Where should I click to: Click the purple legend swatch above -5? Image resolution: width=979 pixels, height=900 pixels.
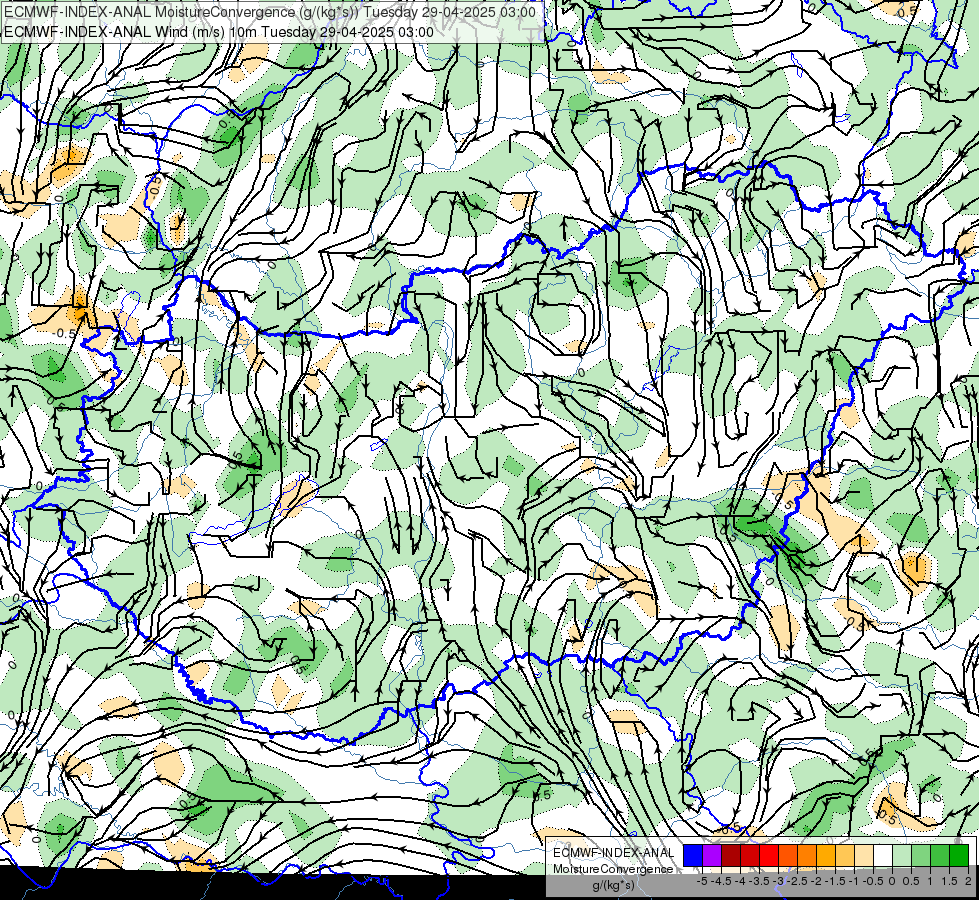tap(712, 856)
